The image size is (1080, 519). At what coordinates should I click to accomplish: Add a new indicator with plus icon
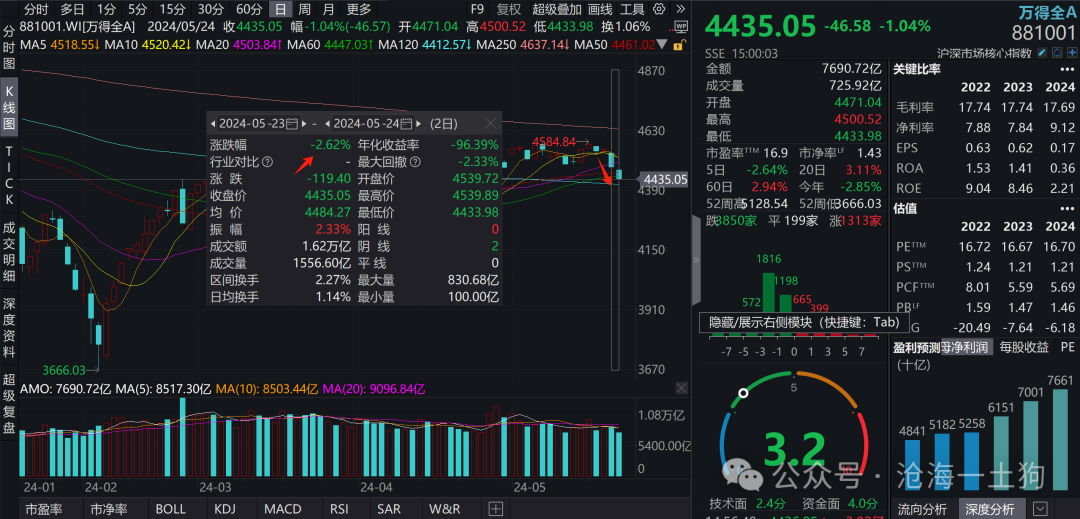click(495, 509)
